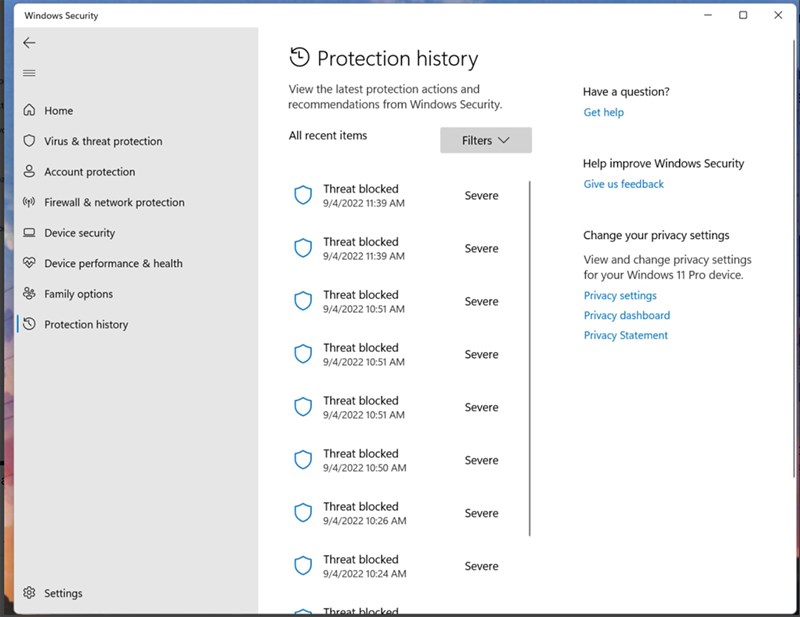
Task: Select the Home item in sidebar
Action: (58, 110)
